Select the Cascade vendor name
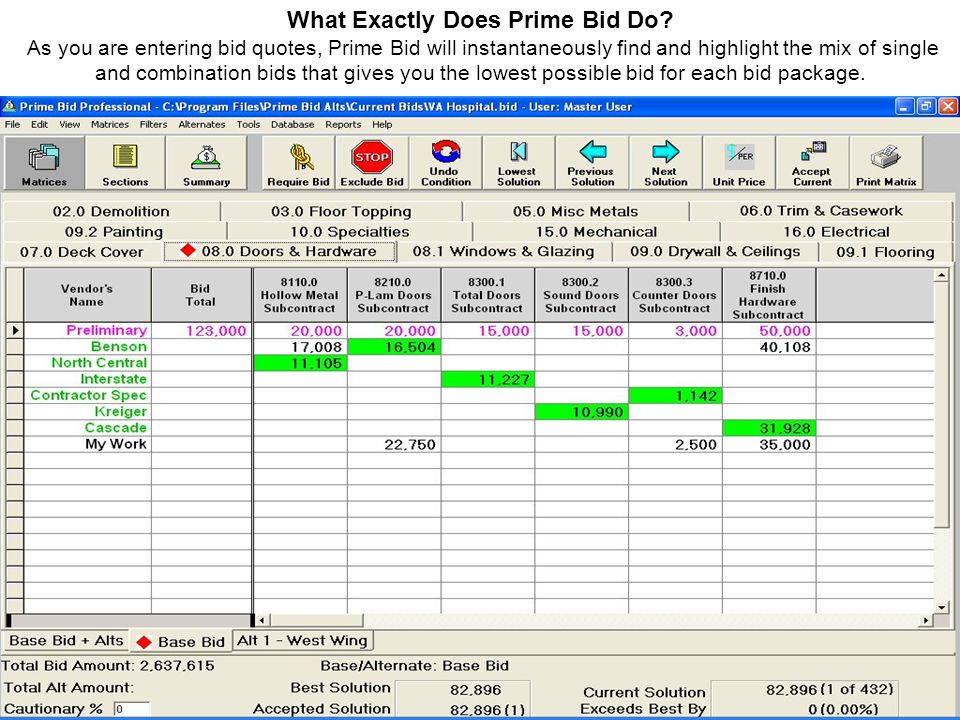 116,427
